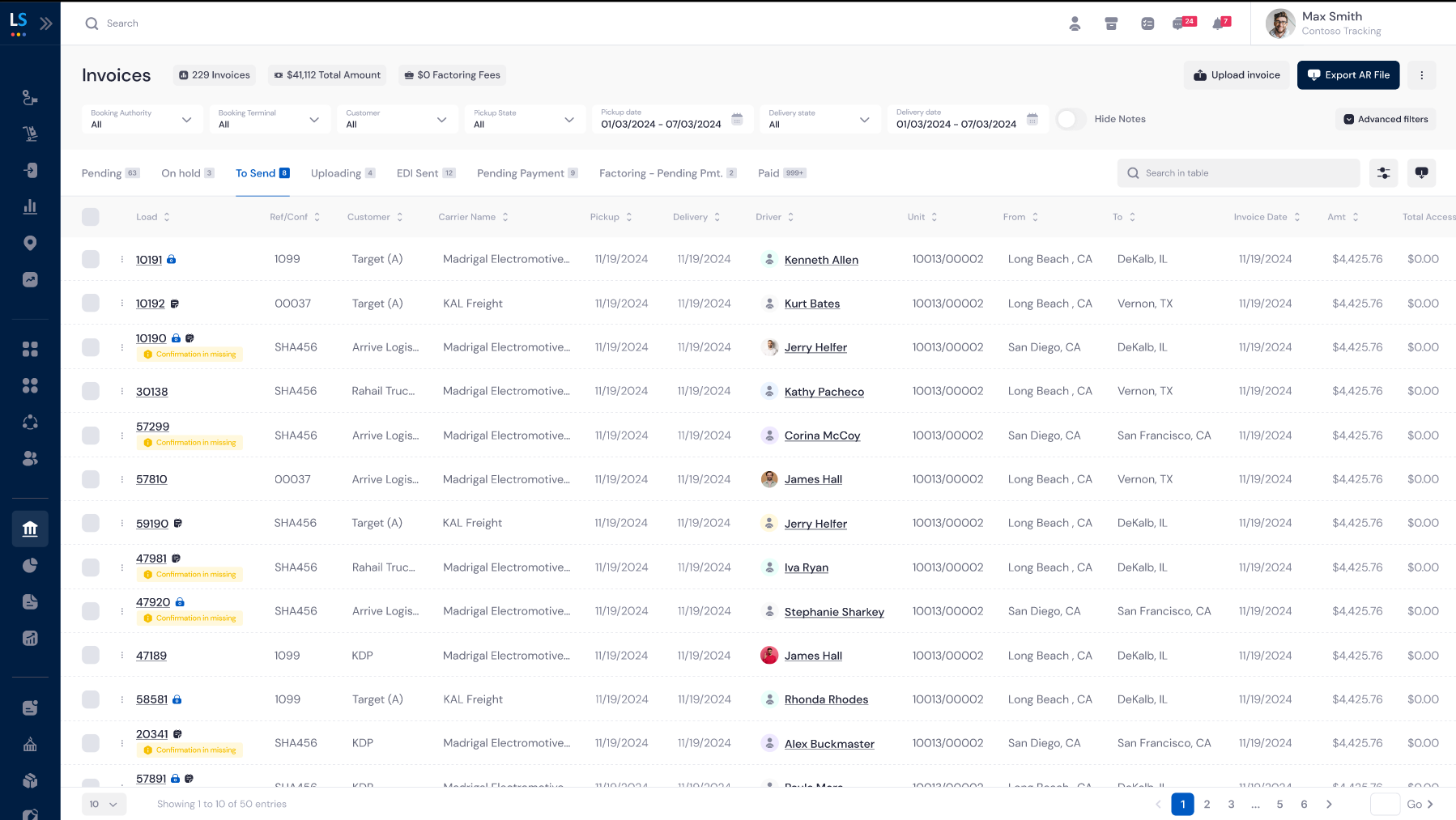
Task: Select the checkbox for load 10191
Action: 91,259
